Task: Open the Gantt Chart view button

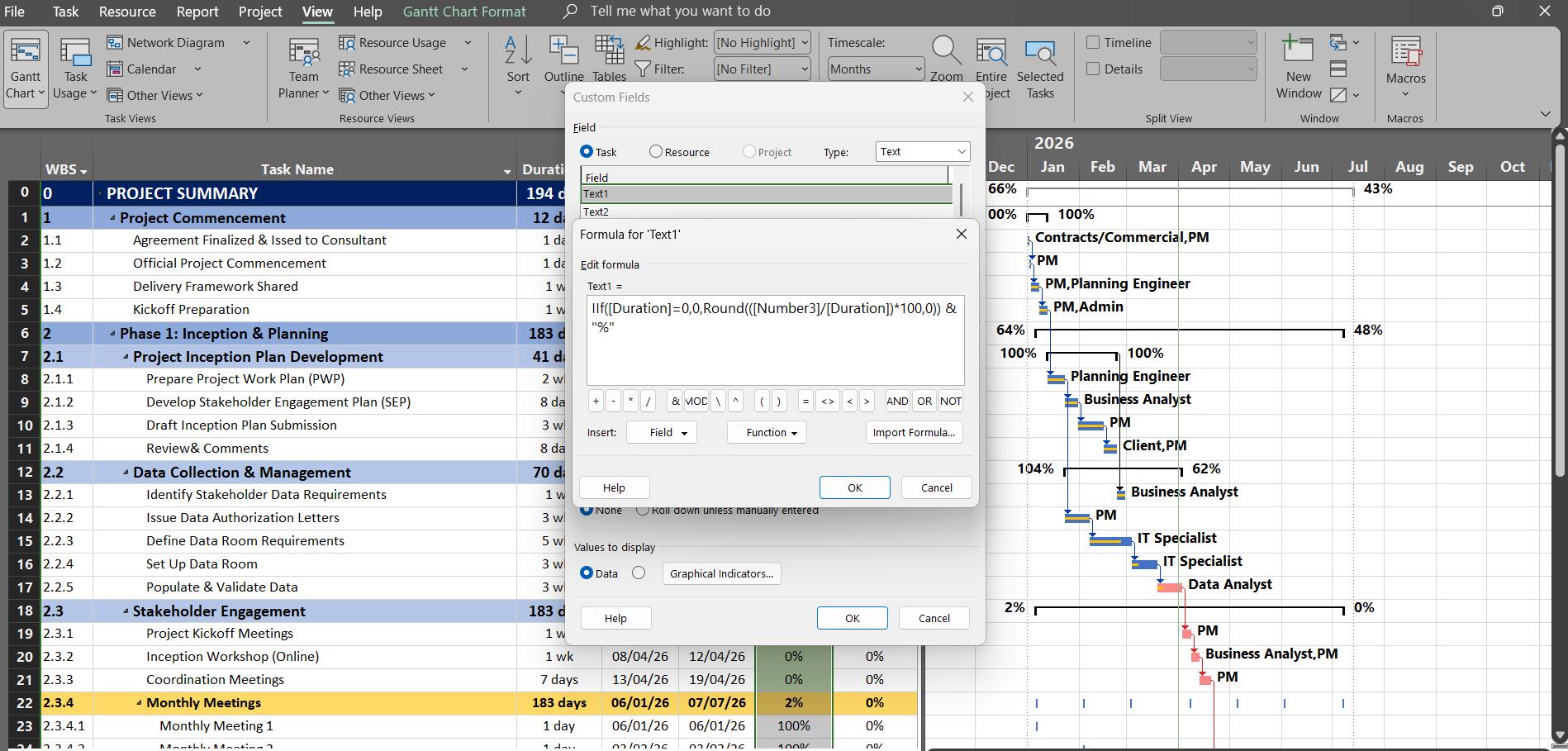Action: point(26,69)
